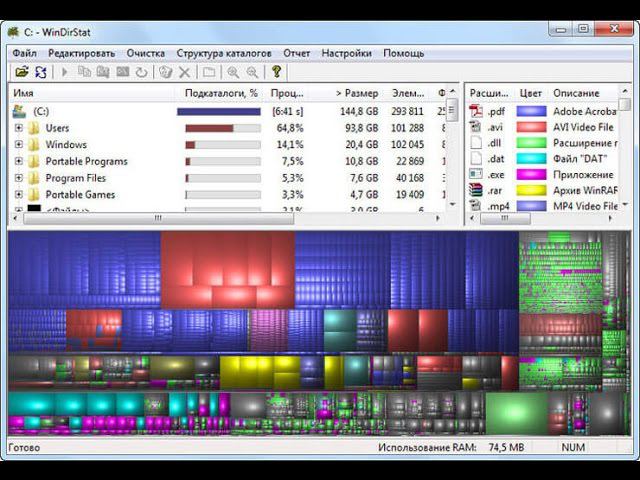Click the (C:) root tree label
Viewport: 640px width, 480px height.
coord(41,111)
